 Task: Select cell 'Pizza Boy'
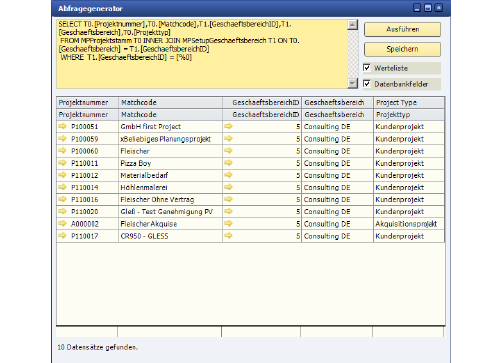[170, 163]
